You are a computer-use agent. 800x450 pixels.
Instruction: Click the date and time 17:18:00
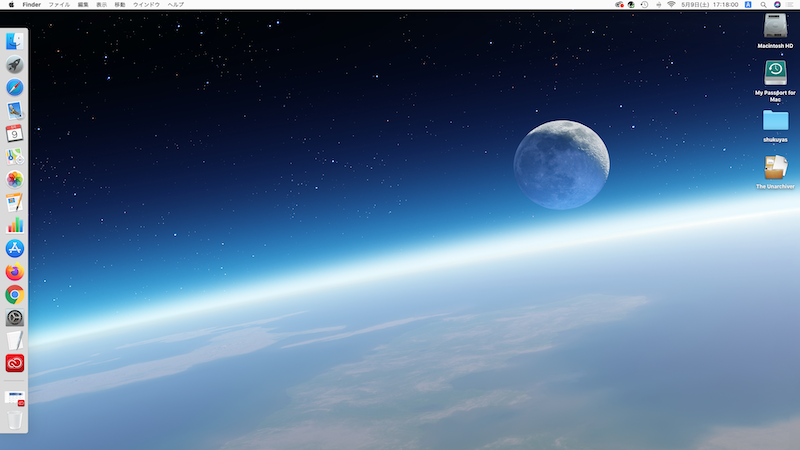(710, 5)
